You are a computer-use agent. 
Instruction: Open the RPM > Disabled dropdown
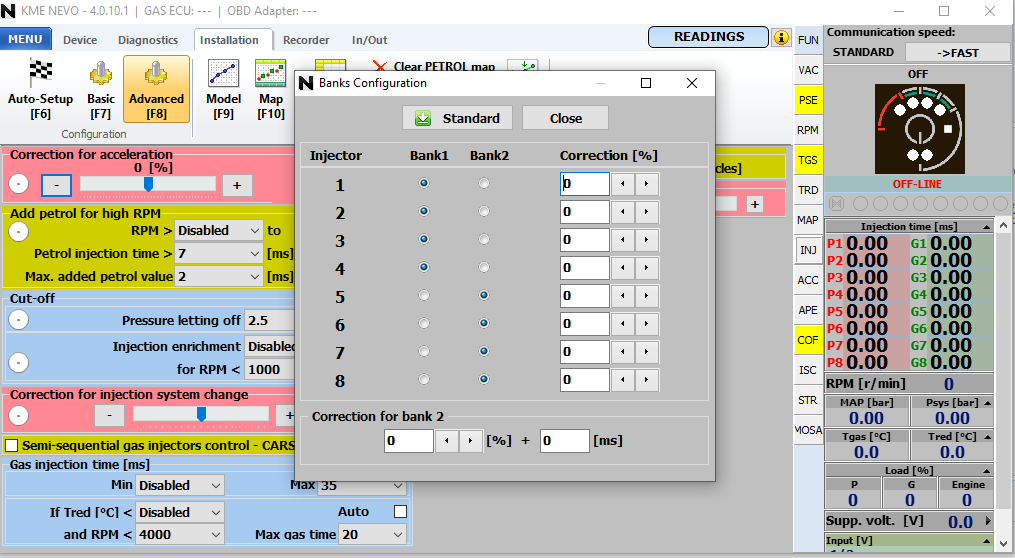tap(219, 230)
